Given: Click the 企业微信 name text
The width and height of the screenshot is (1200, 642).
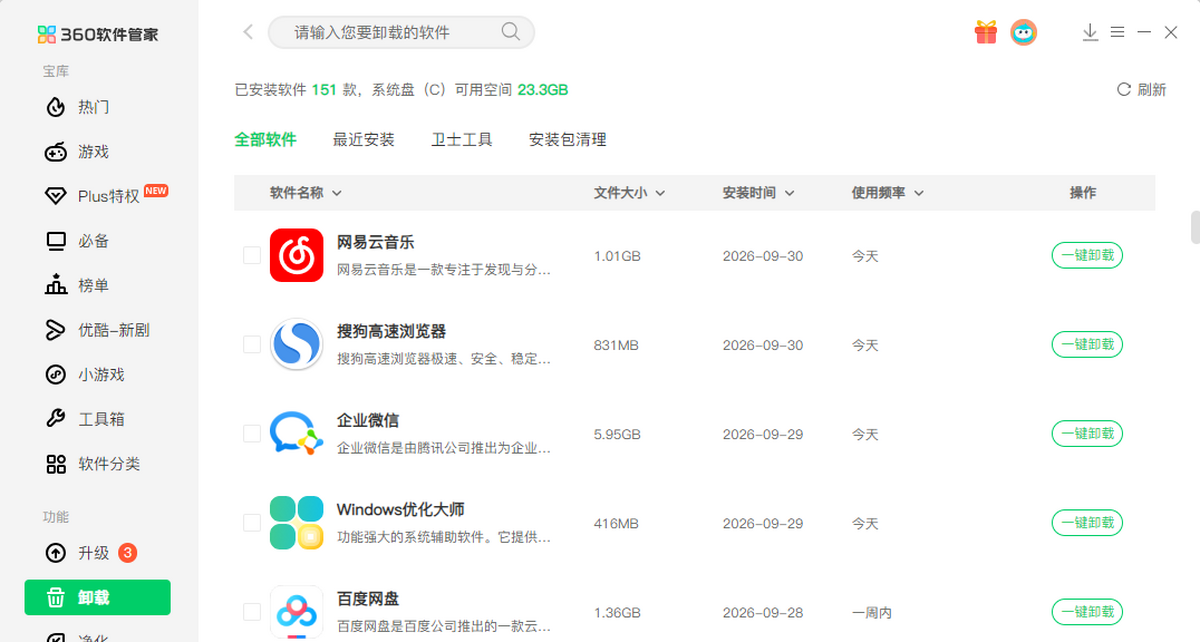Looking at the screenshot, I should point(368,420).
